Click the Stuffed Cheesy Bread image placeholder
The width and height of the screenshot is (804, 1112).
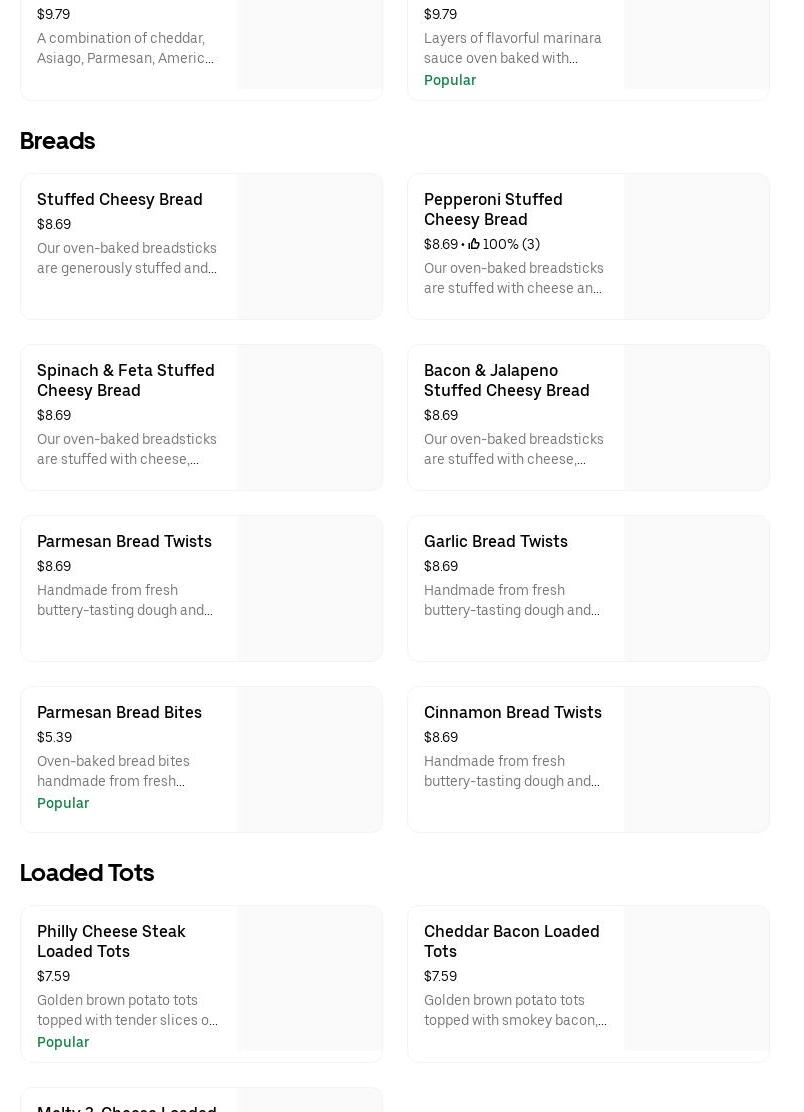[x=310, y=246]
